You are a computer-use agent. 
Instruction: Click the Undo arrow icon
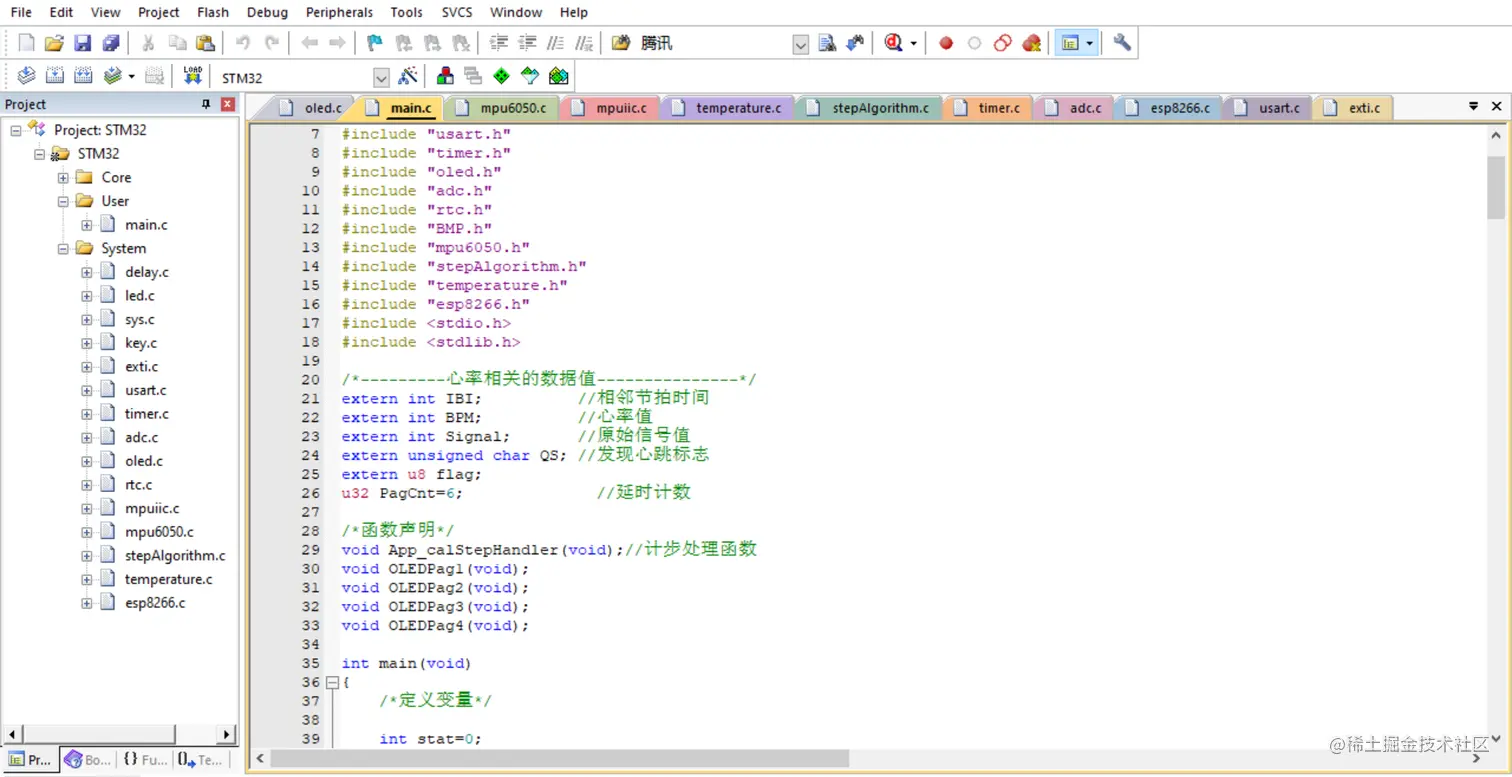[243, 43]
